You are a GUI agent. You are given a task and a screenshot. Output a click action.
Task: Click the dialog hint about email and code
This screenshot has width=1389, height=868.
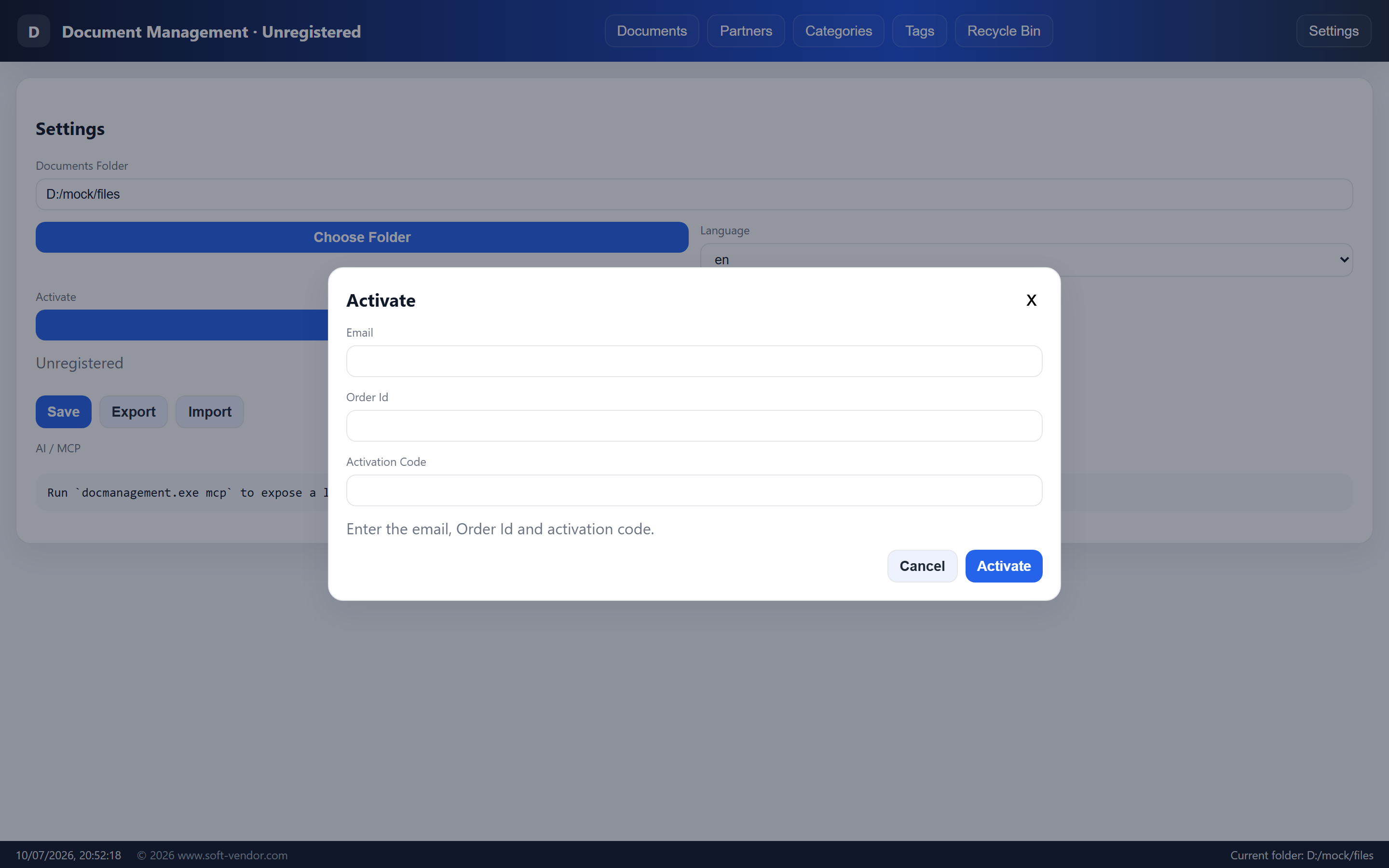[x=500, y=529]
